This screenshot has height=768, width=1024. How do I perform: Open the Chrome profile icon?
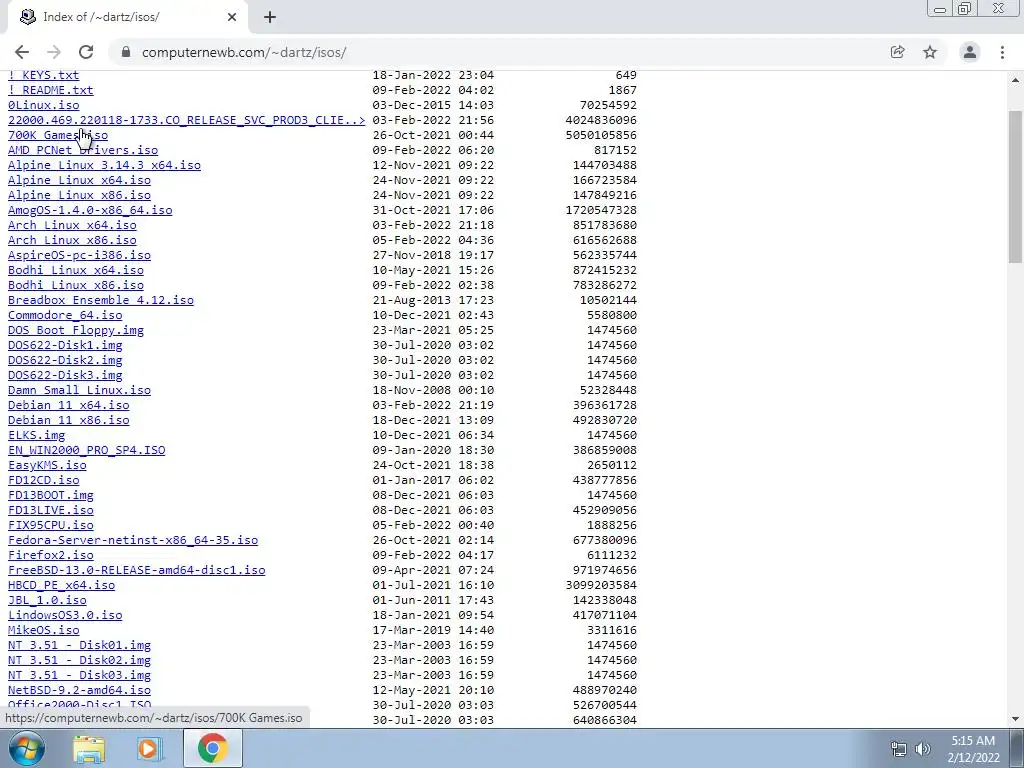coord(970,52)
